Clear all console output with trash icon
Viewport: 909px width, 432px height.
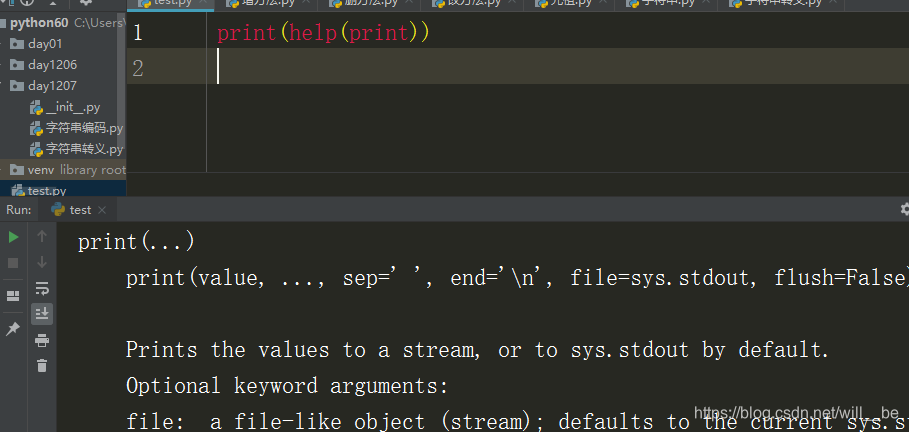pos(42,366)
